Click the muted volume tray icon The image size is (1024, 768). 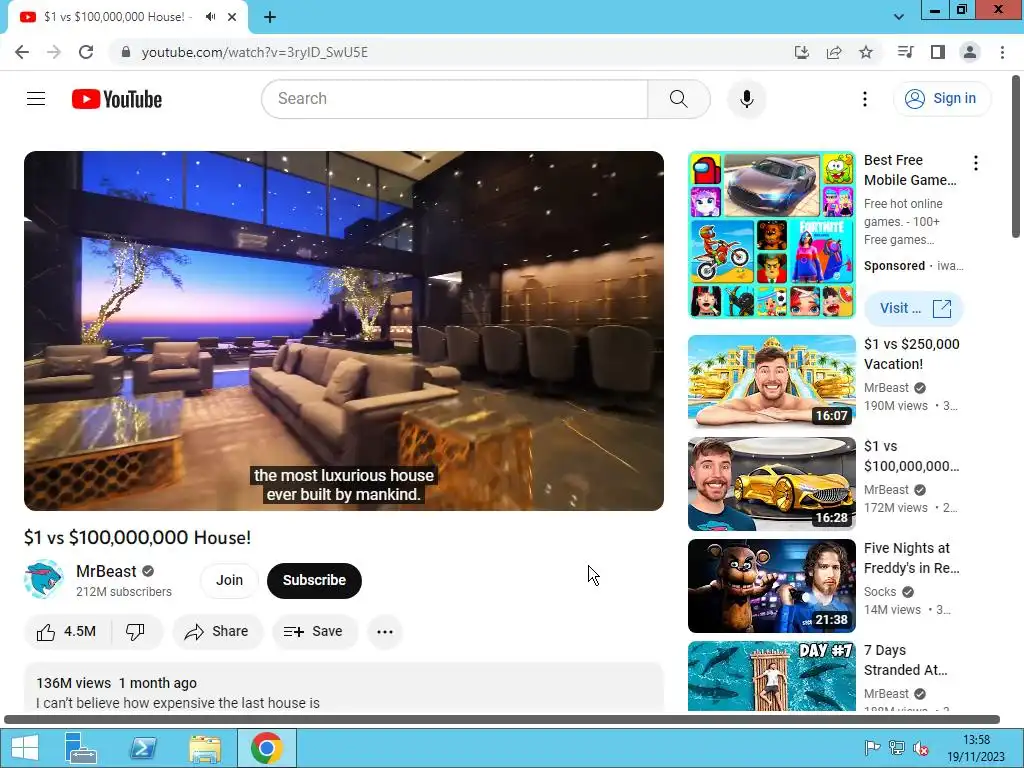(921, 748)
